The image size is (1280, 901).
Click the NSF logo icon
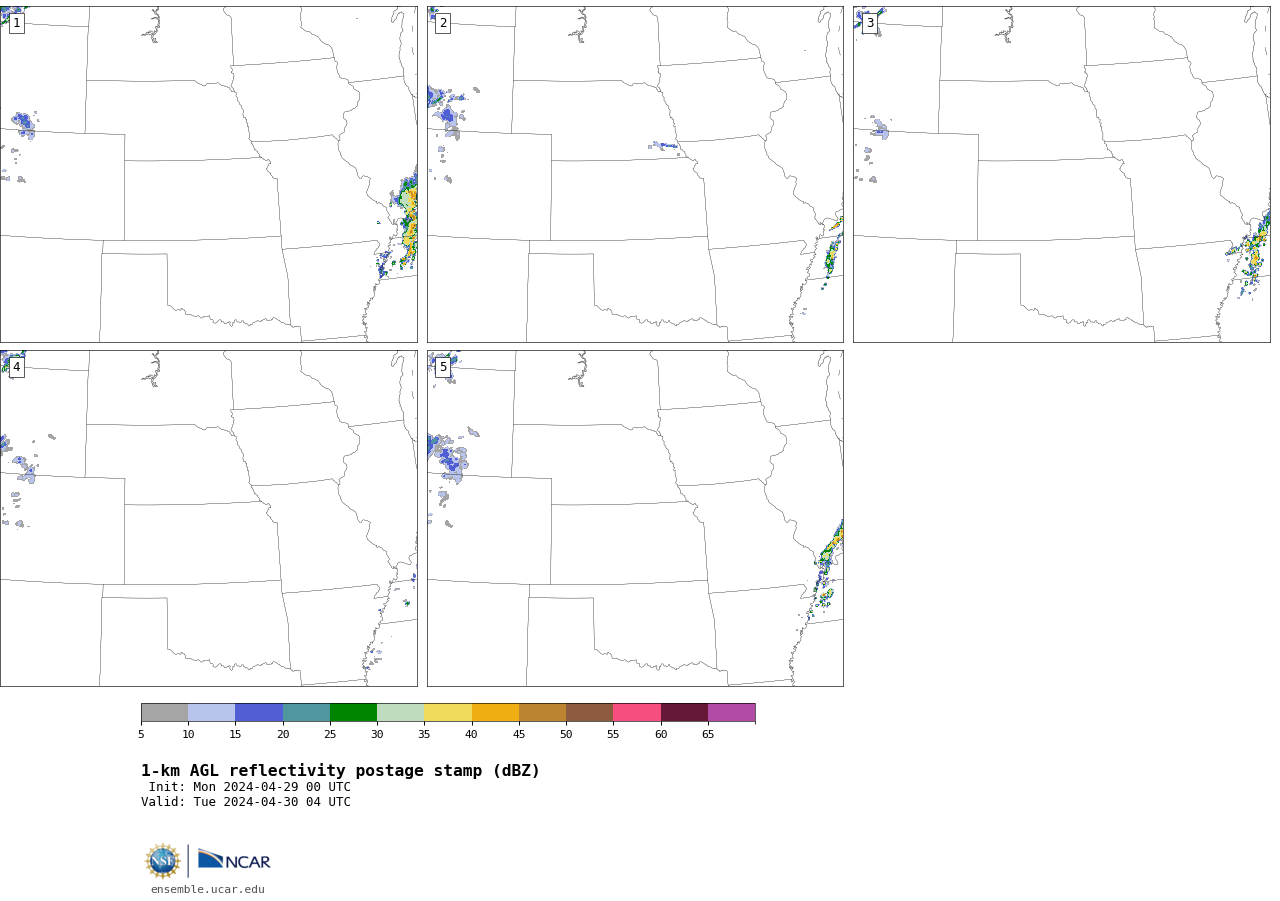point(163,861)
